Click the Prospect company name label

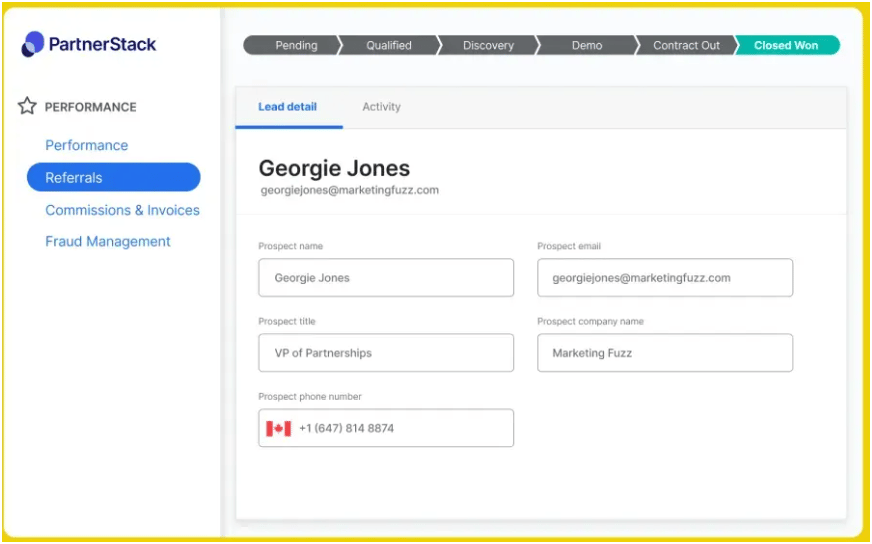click(x=591, y=322)
